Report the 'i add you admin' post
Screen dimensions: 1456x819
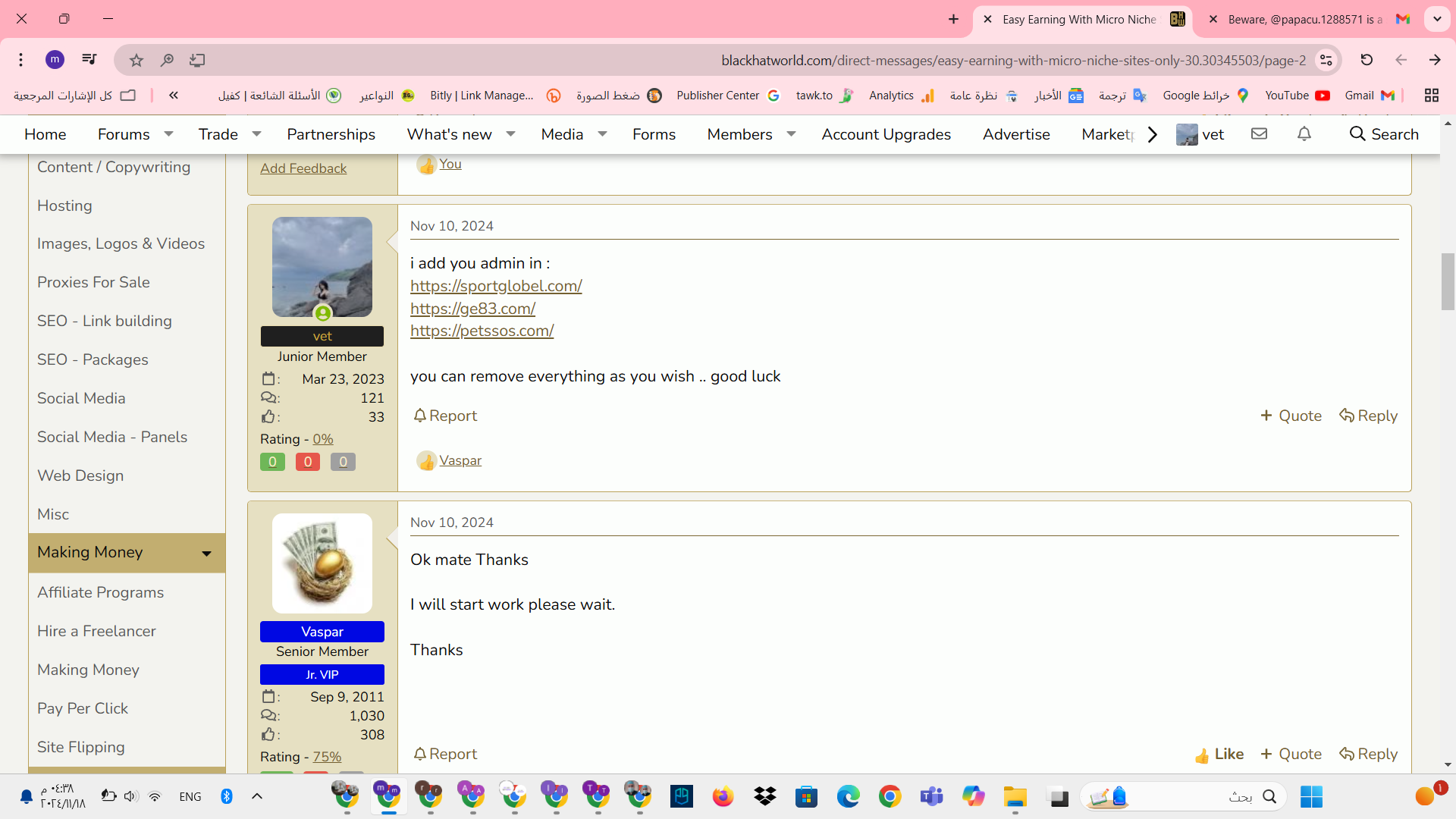(x=445, y=416)
